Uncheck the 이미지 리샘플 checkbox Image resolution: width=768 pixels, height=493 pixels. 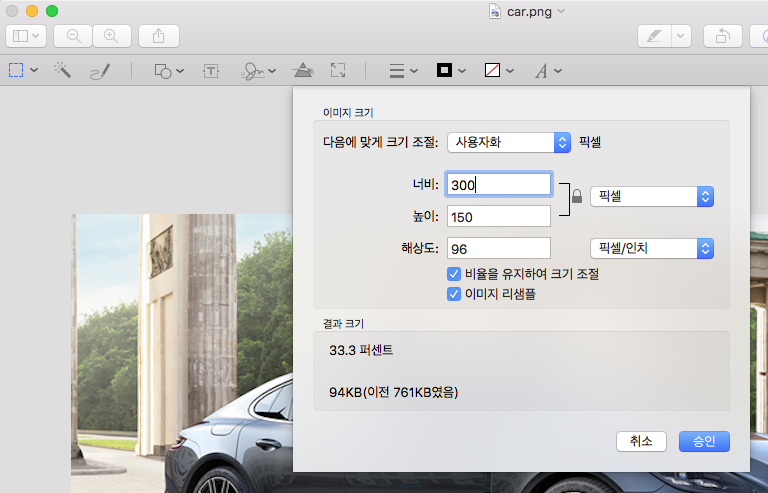click(454, 294)
